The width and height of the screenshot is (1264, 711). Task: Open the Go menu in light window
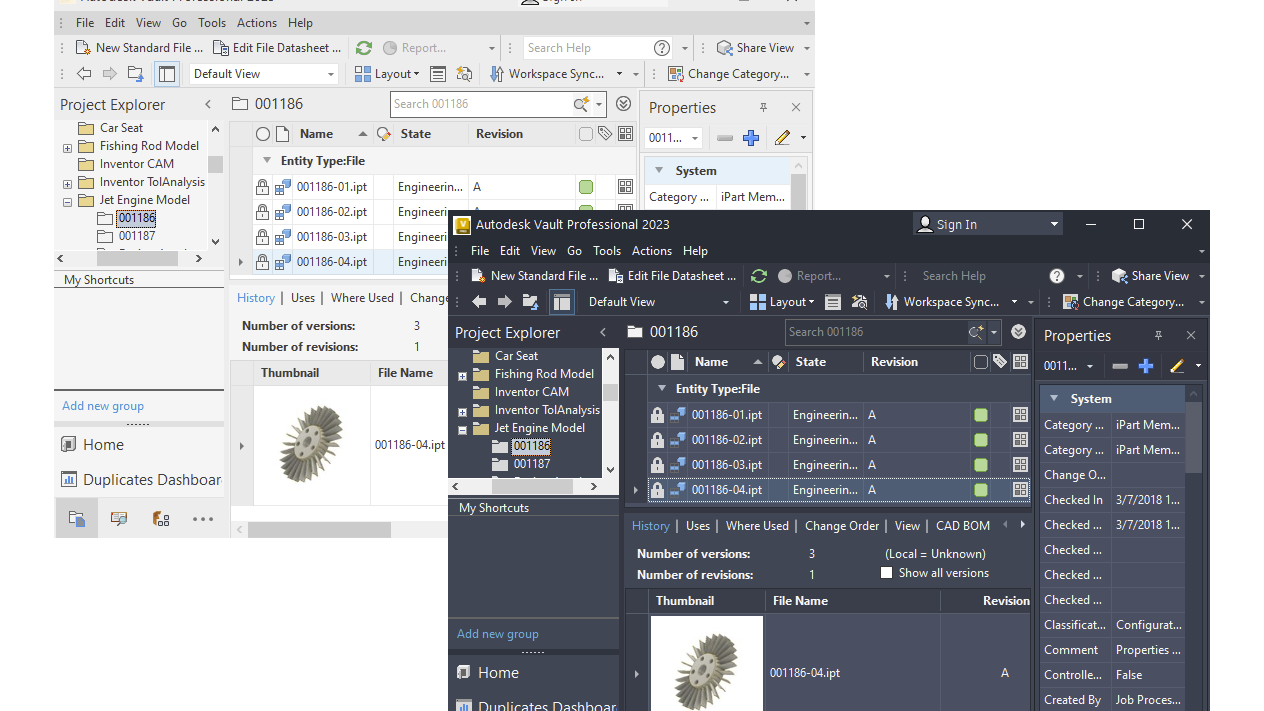point(179,23)
